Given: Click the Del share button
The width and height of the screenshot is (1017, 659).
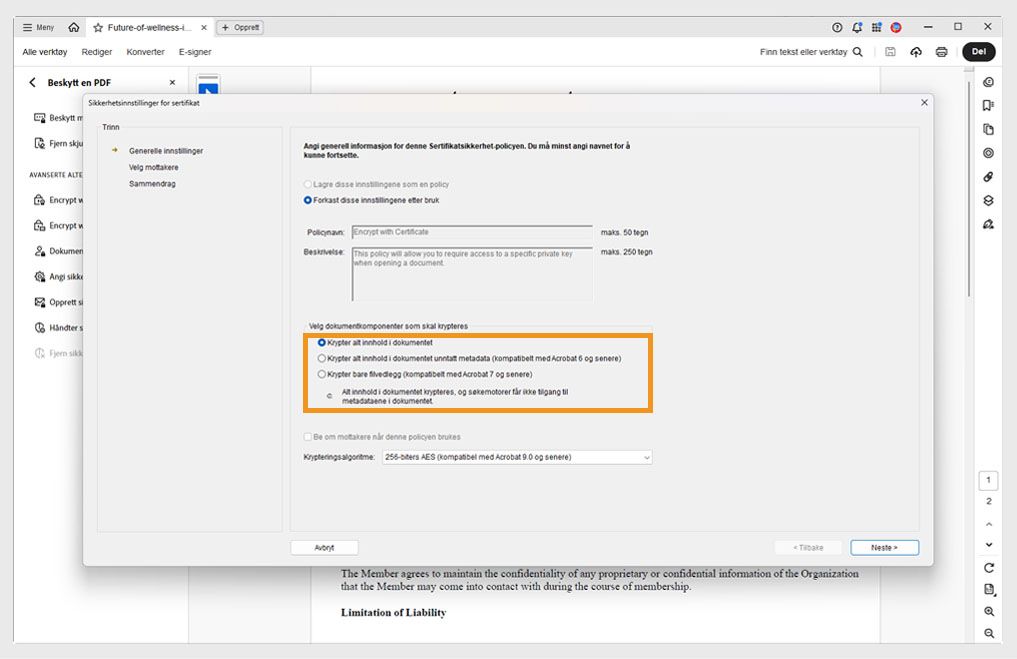Looking at the screenshot, I should coord(979,52).
